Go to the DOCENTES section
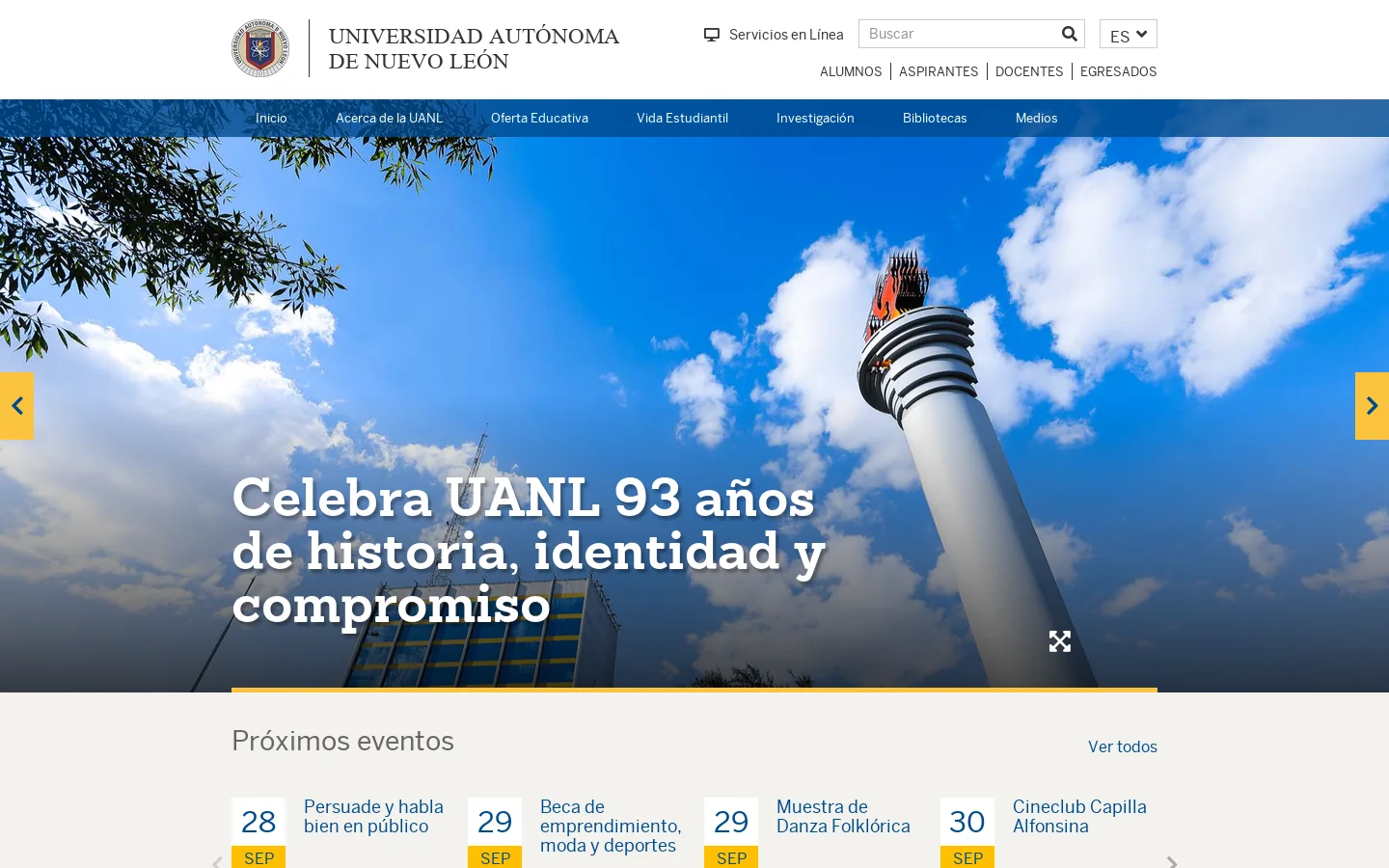The height and width of the screenshot is (868, 1389). coord(1029,71)
